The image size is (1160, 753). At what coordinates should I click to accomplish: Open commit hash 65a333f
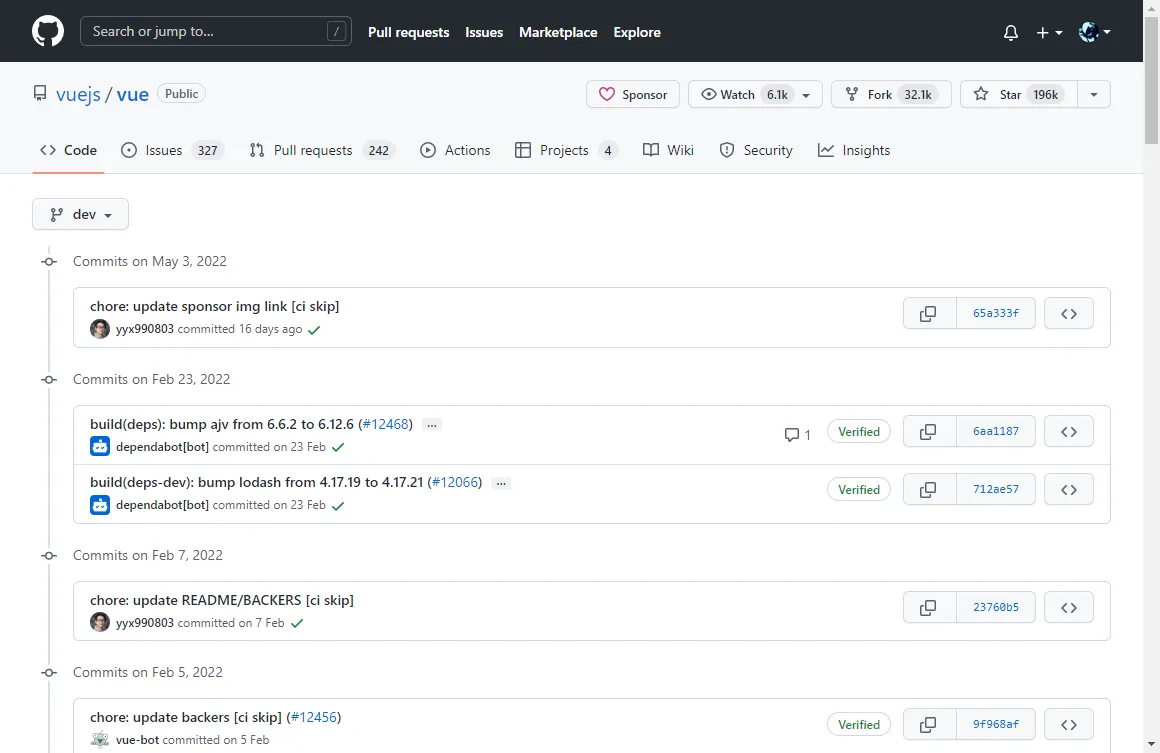click(x=995, y=314)
